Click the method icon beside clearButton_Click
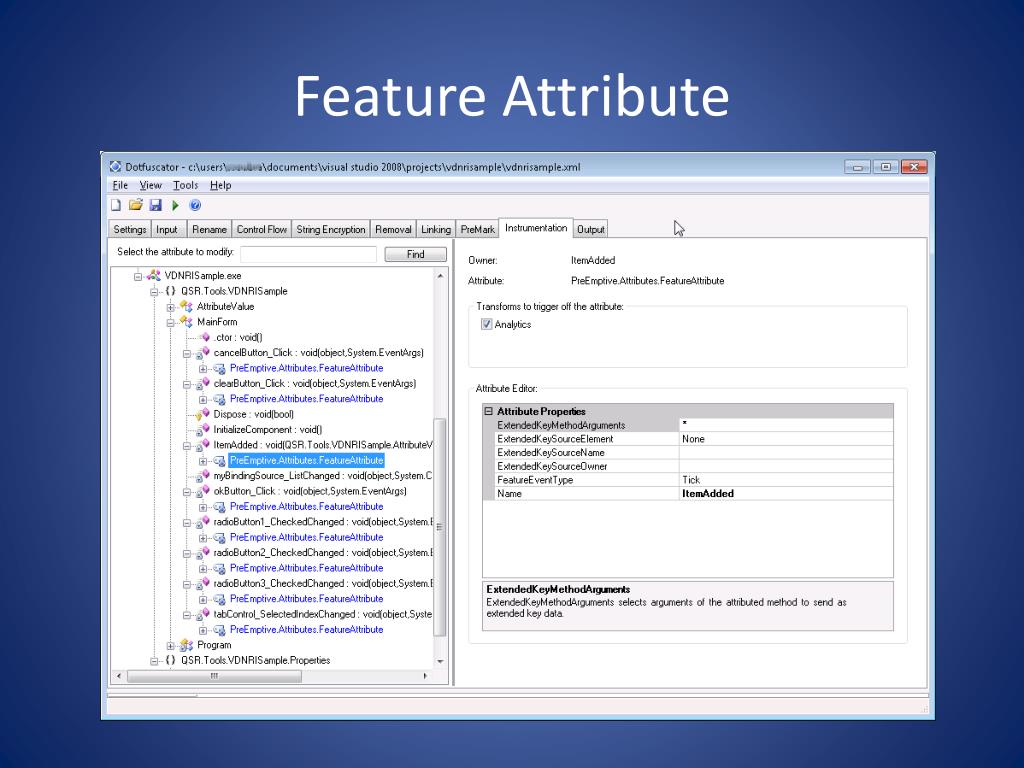Viewport: 1024px width, 768px height. (x=202, y=383)
